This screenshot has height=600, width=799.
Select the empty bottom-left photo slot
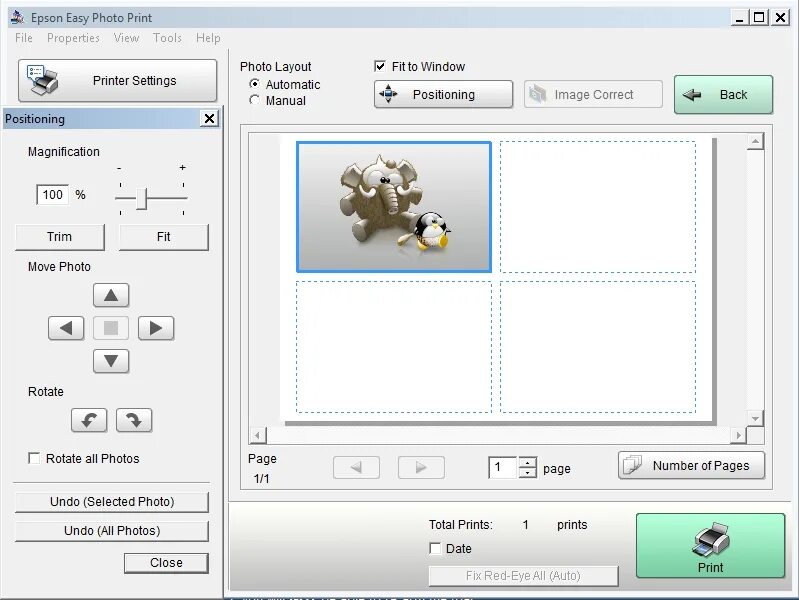click(394, 347)
